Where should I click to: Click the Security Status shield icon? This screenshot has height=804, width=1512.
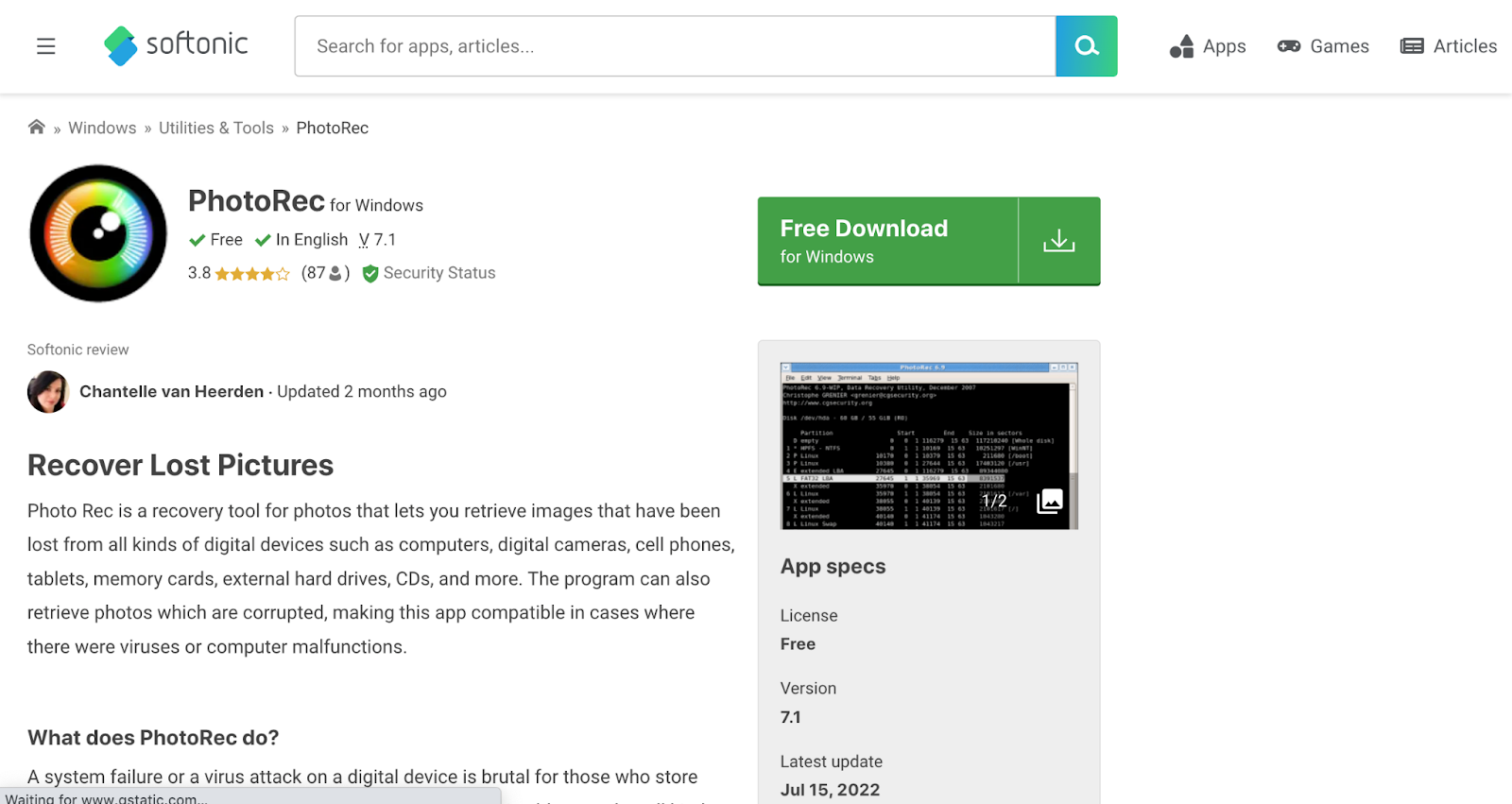coord(370,274)
